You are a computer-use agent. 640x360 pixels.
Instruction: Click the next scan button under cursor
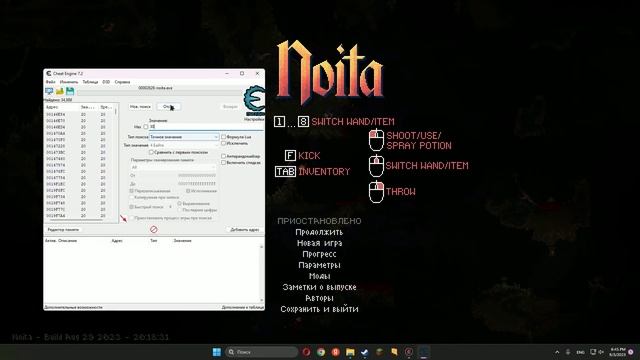[168, 107]
